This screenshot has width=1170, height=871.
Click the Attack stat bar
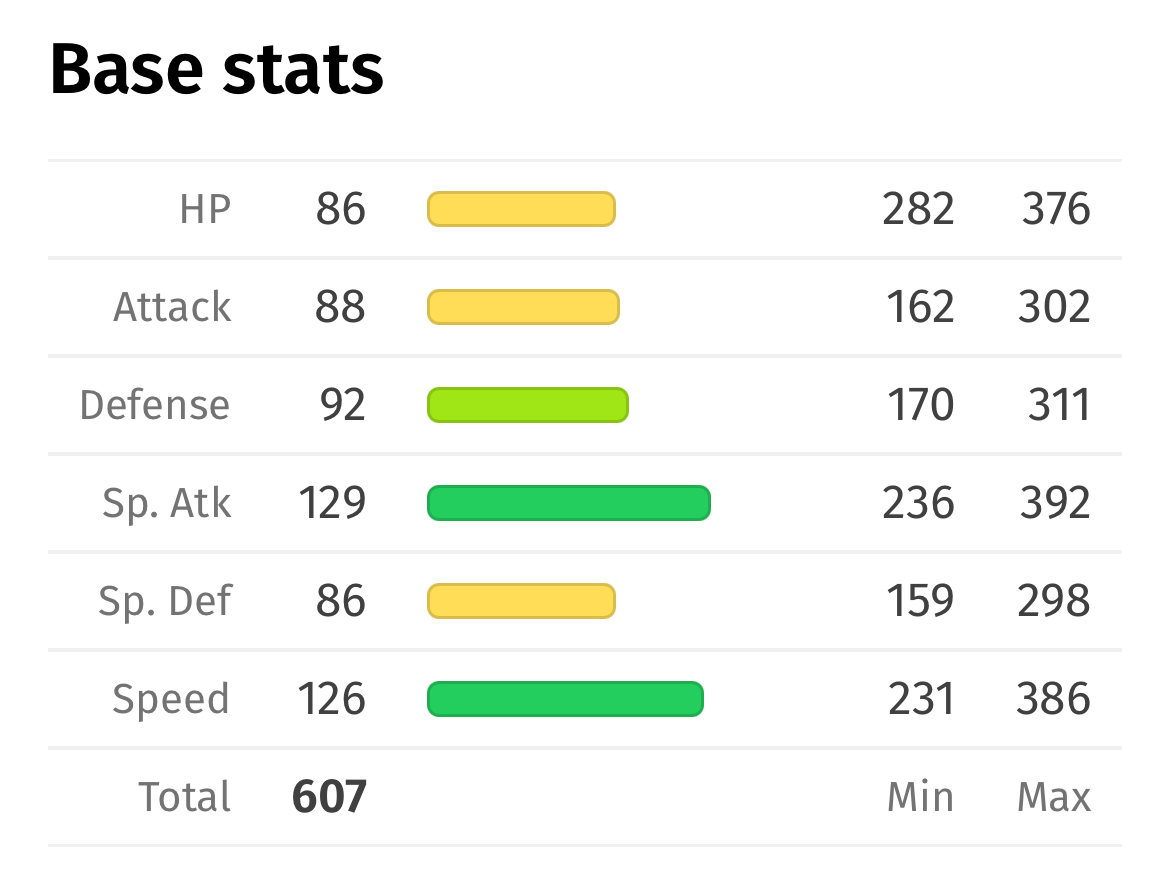click(523, 307)
